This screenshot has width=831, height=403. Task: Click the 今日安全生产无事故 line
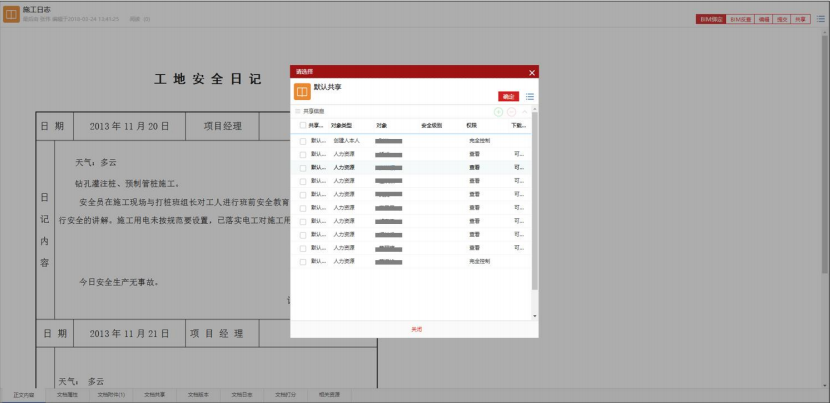[119, 282]
